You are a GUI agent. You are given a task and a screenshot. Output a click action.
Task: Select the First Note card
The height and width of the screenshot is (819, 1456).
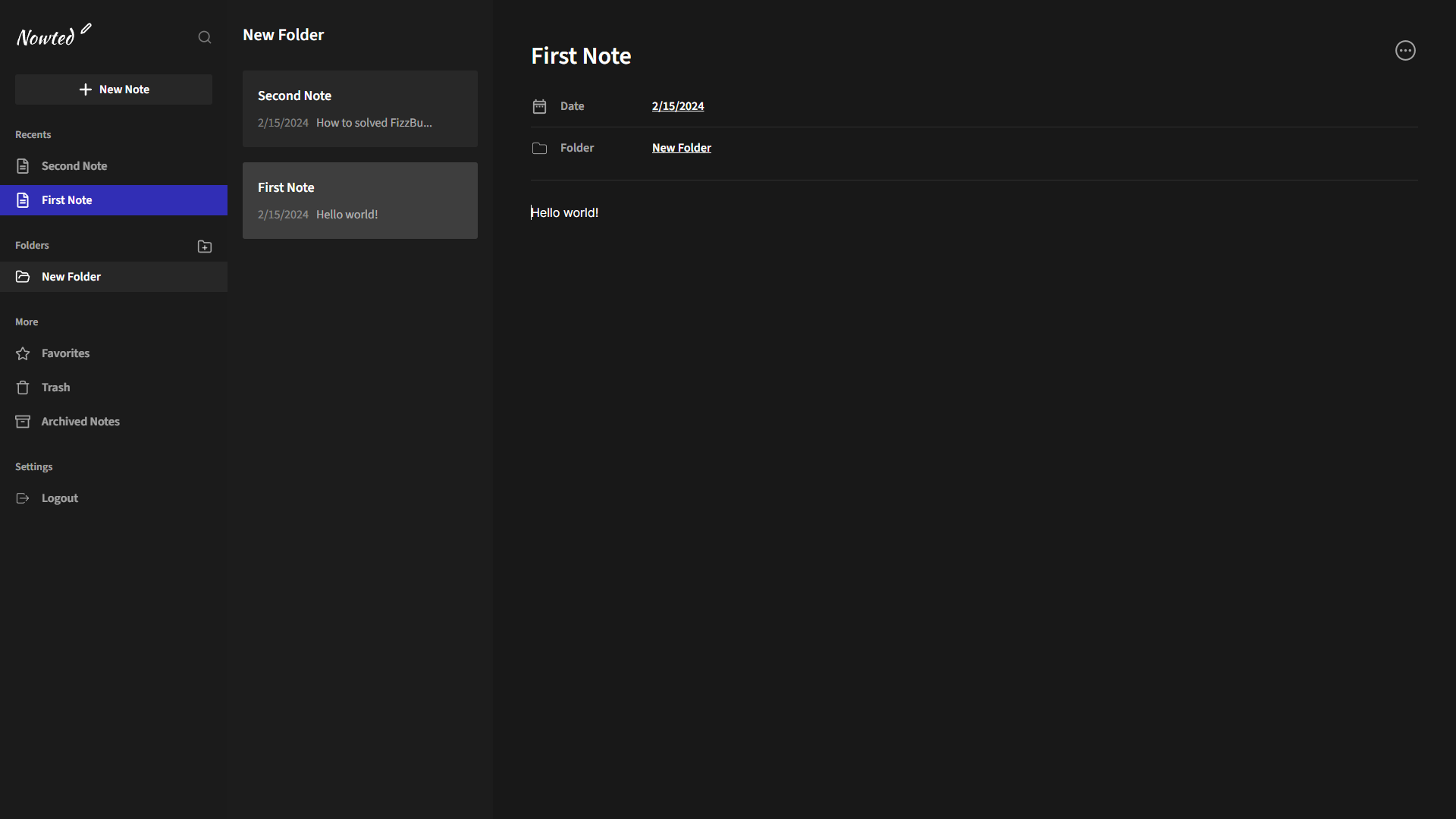[359, 200]
